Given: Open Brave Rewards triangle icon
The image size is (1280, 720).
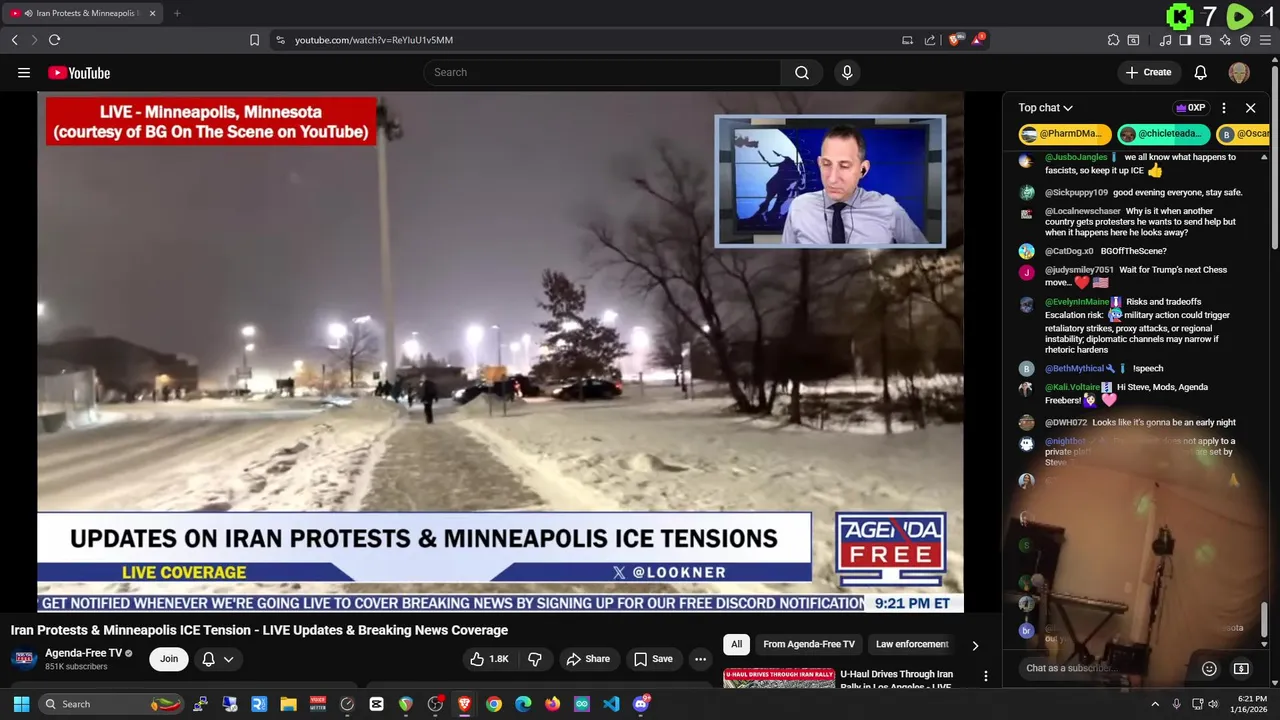Looking at the screenshot, I should 978,40.
